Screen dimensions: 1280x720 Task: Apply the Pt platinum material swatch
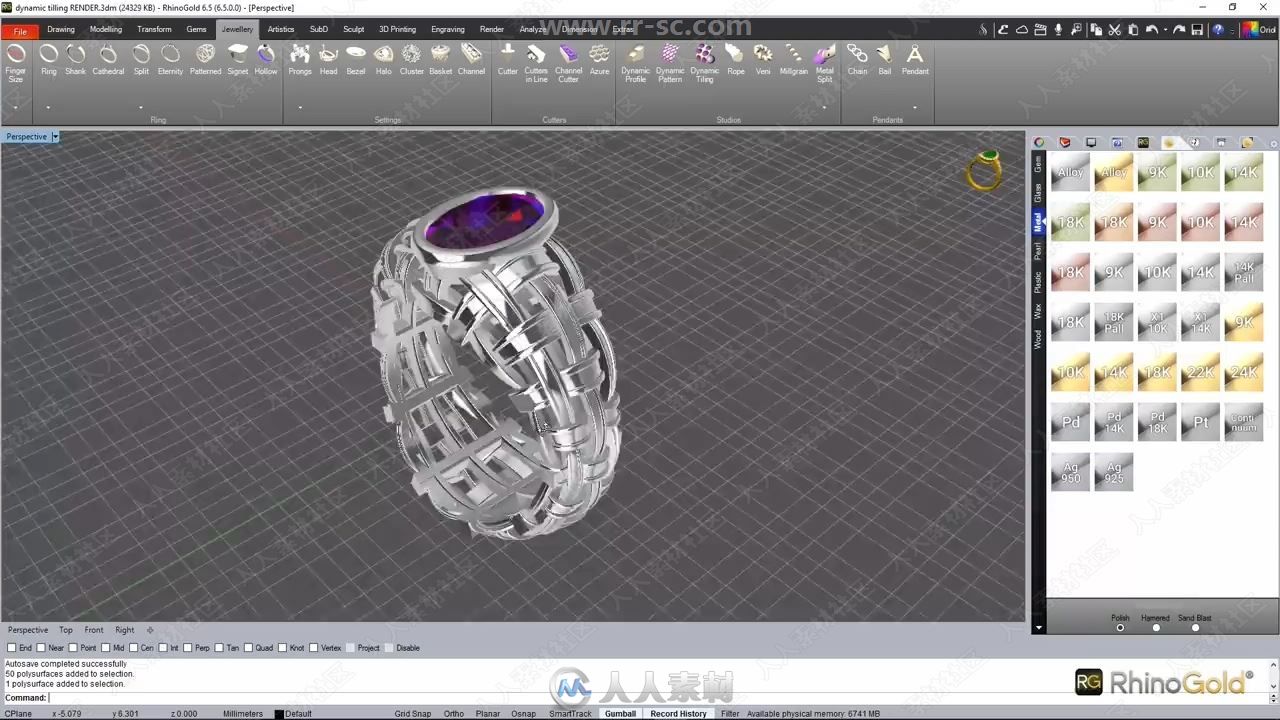1200,422
